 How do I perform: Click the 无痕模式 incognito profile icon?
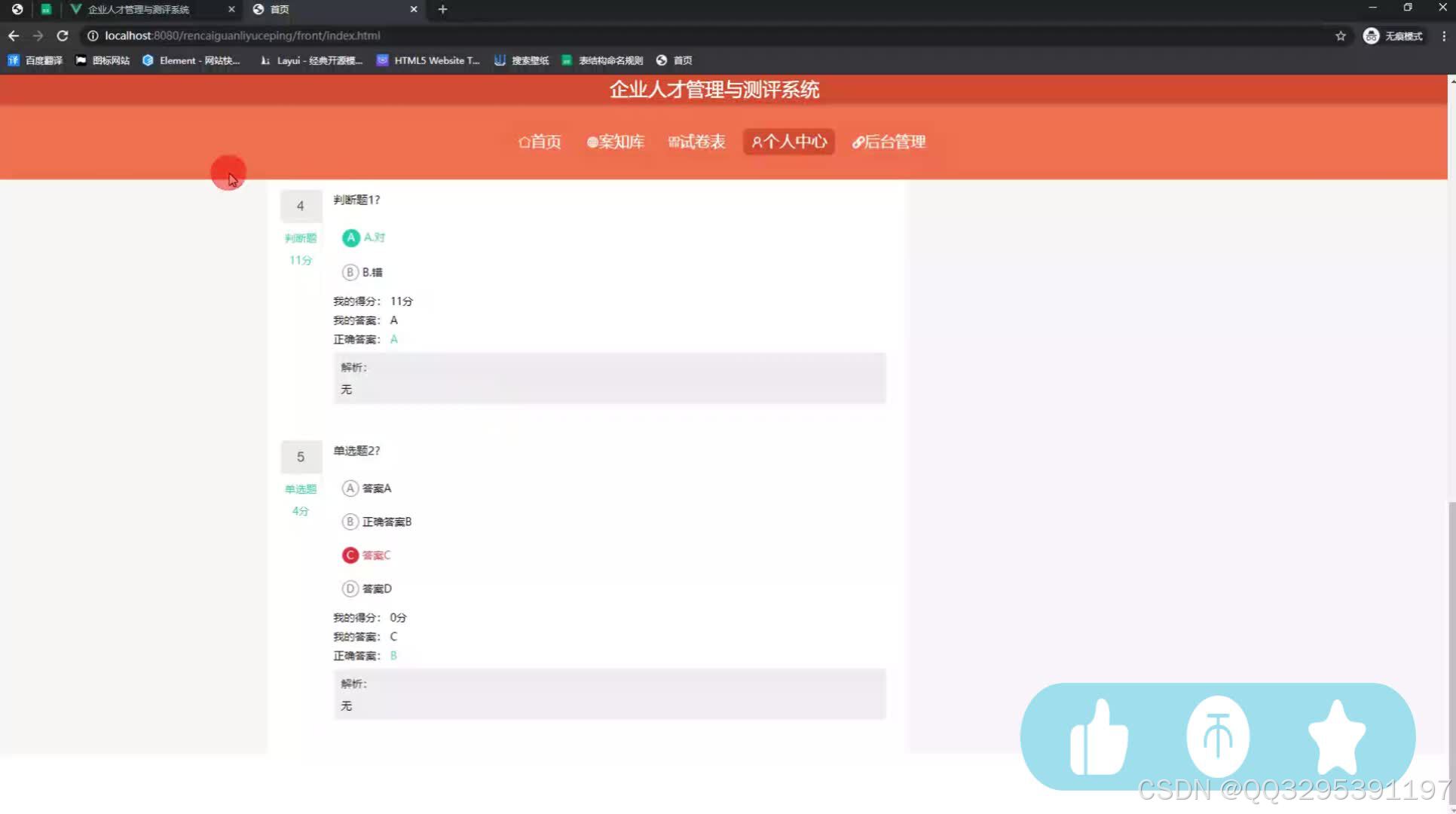point(1393,35)
